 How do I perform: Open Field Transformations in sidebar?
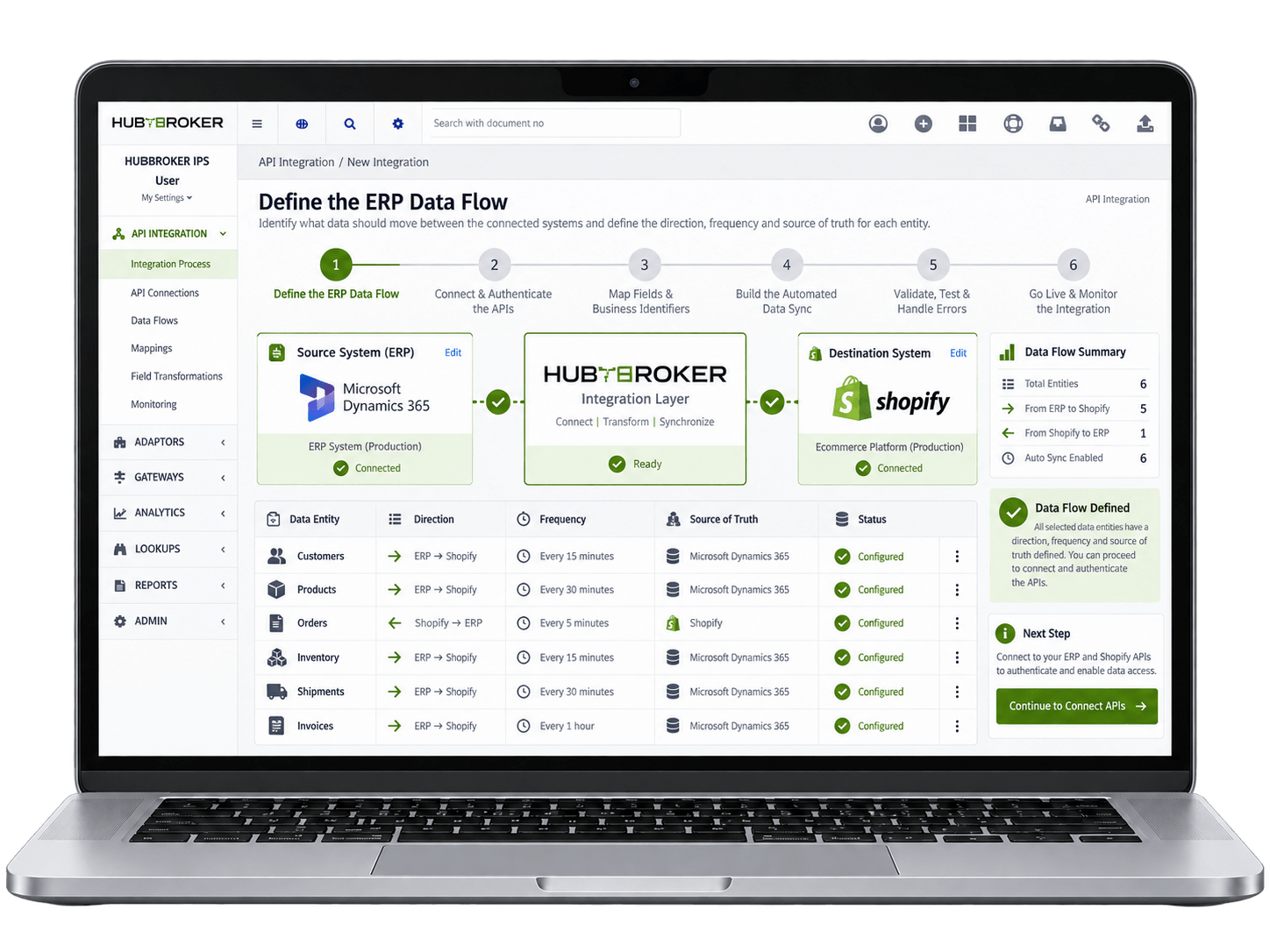[x=176, y=376]
